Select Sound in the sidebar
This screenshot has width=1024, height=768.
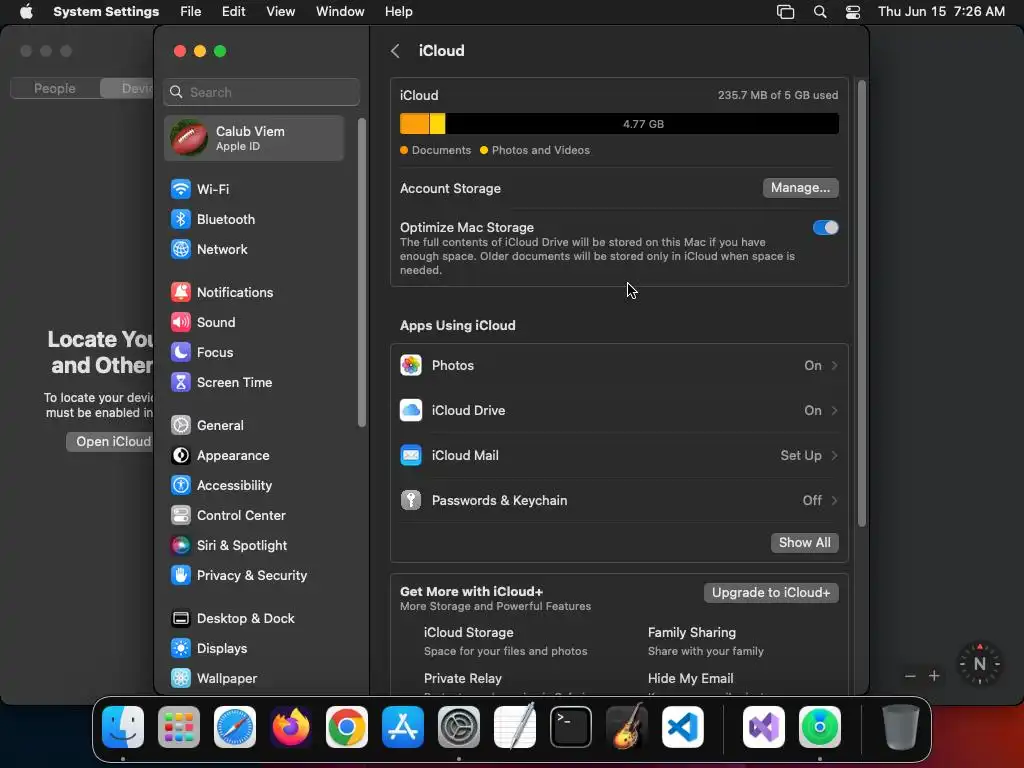(255, 323)
